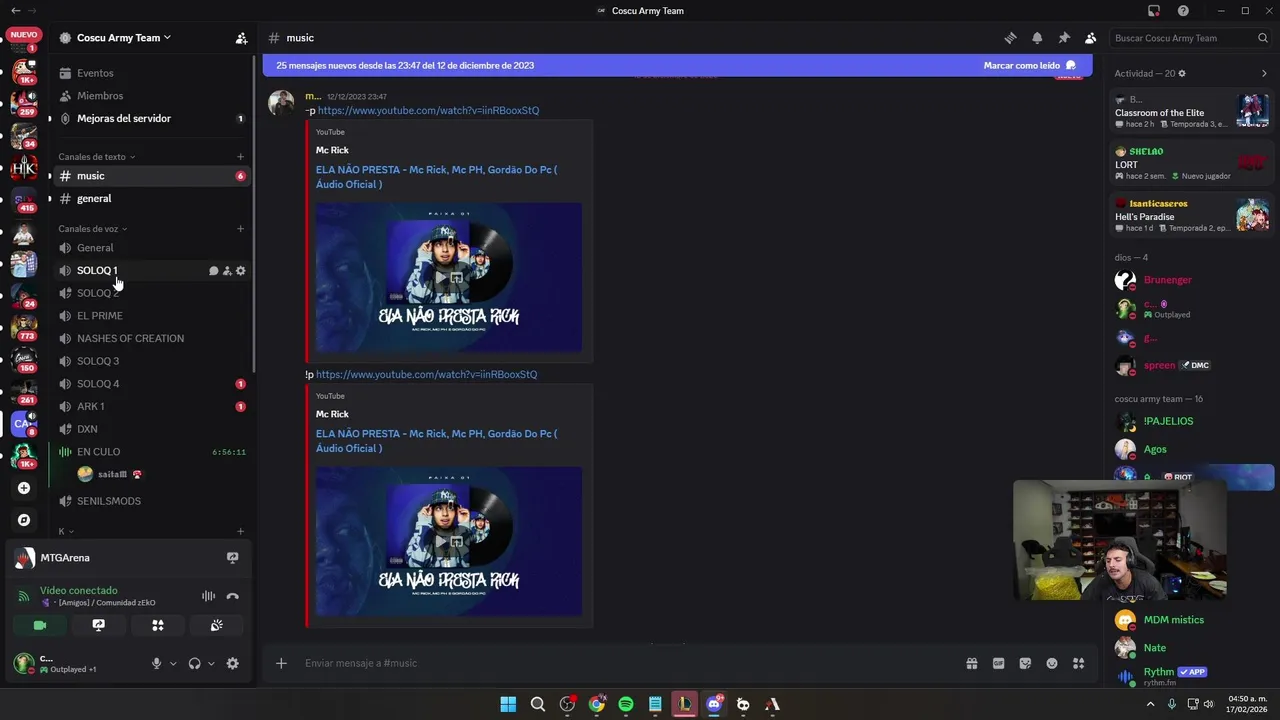
Task: Attach file plus button in message bar
Action: tap(281, 663)
